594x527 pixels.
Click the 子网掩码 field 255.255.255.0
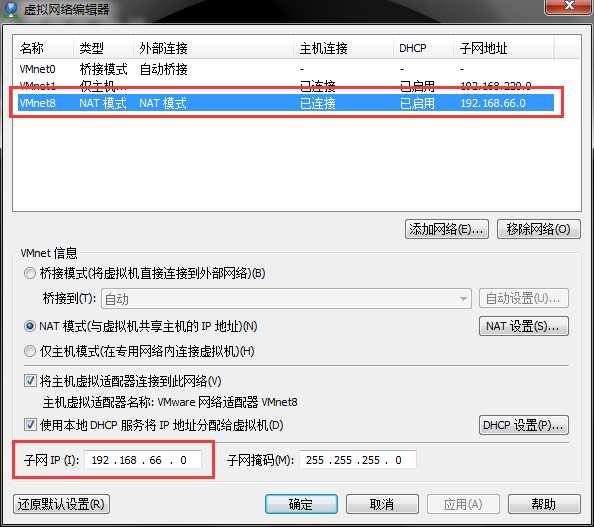[x=358, y=460]
